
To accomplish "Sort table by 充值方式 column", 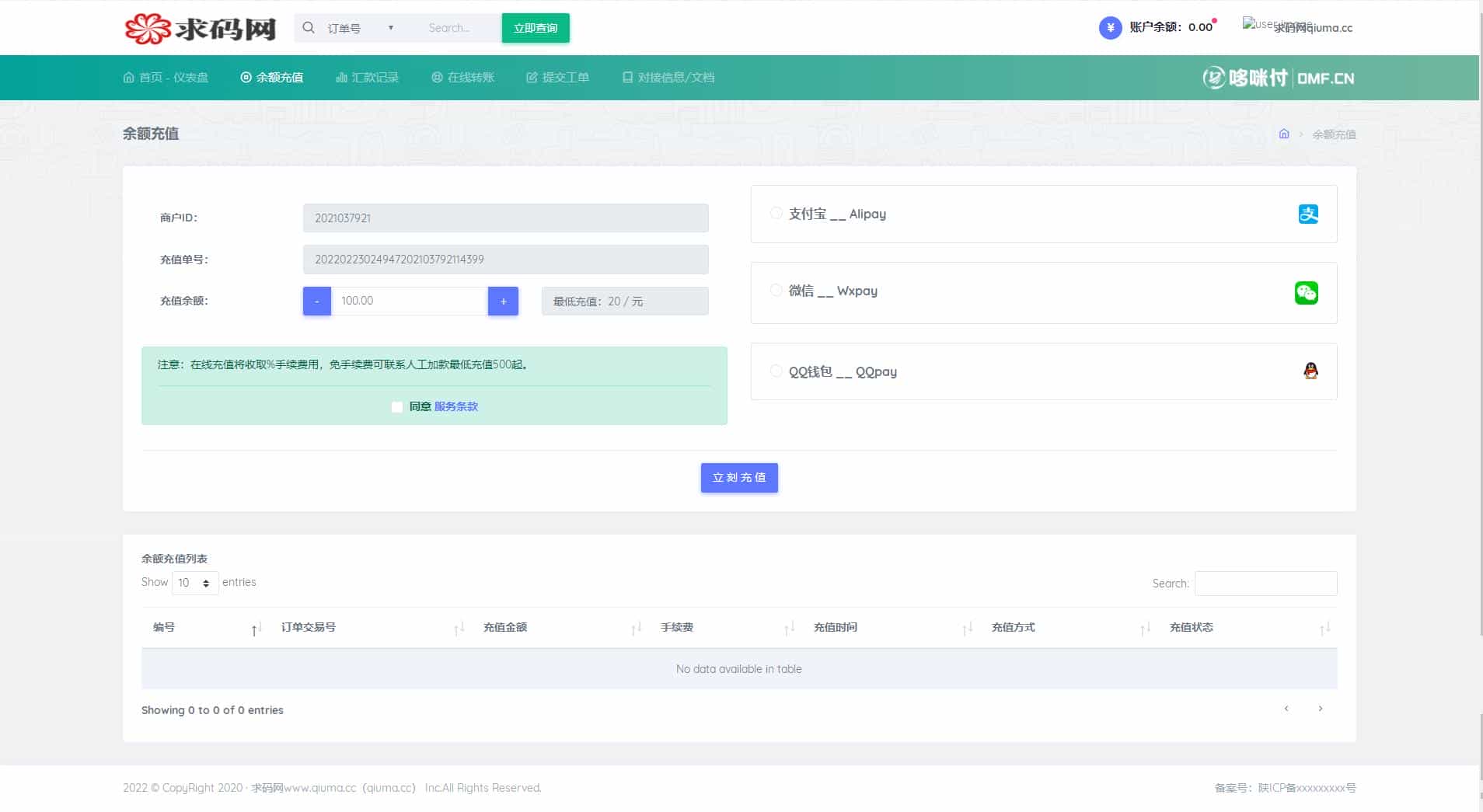I will (1070, 628).
